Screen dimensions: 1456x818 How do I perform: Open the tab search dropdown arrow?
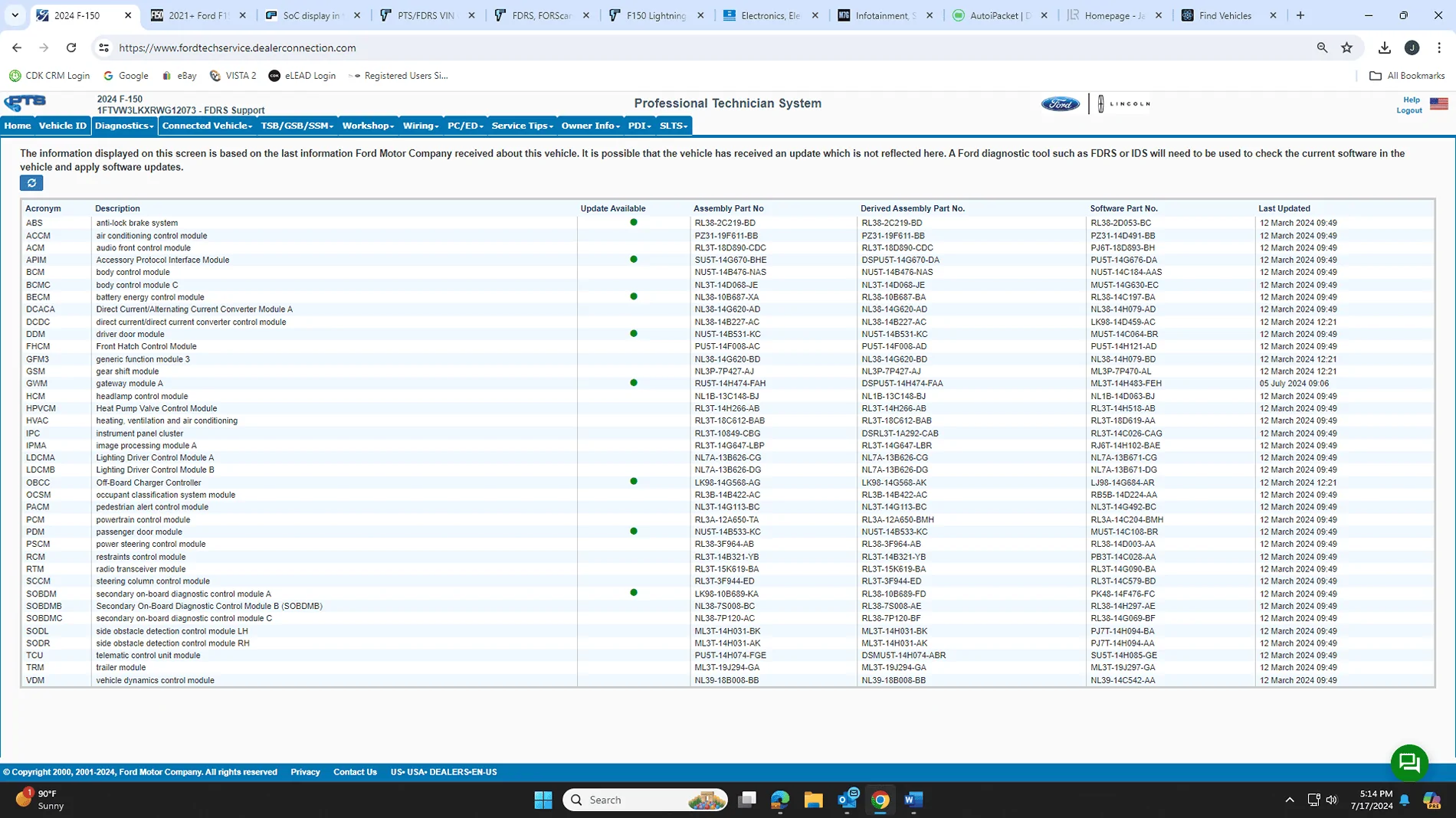click(15, 15)
